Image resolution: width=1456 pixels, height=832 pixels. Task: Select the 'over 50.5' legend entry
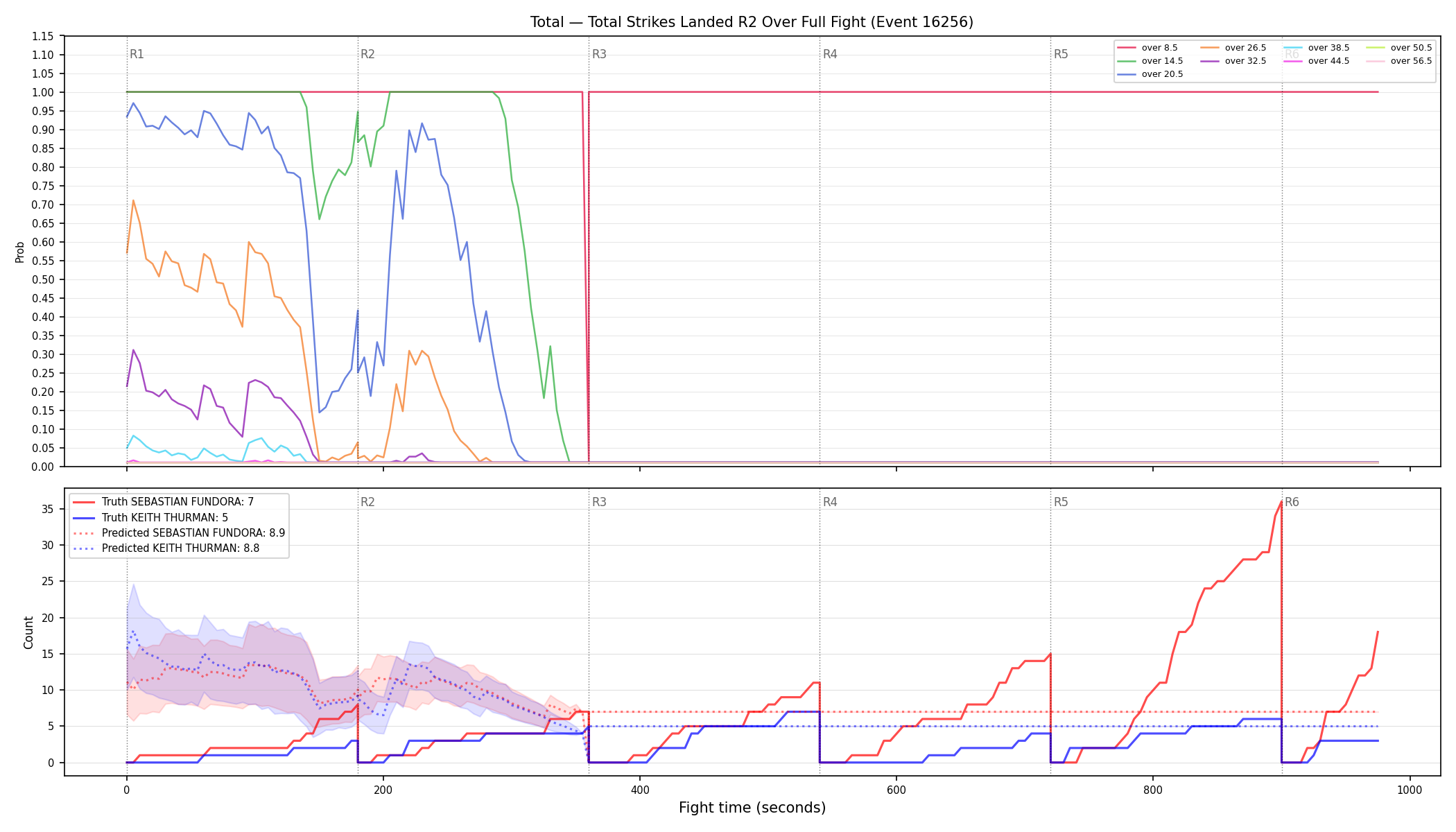1399,48
